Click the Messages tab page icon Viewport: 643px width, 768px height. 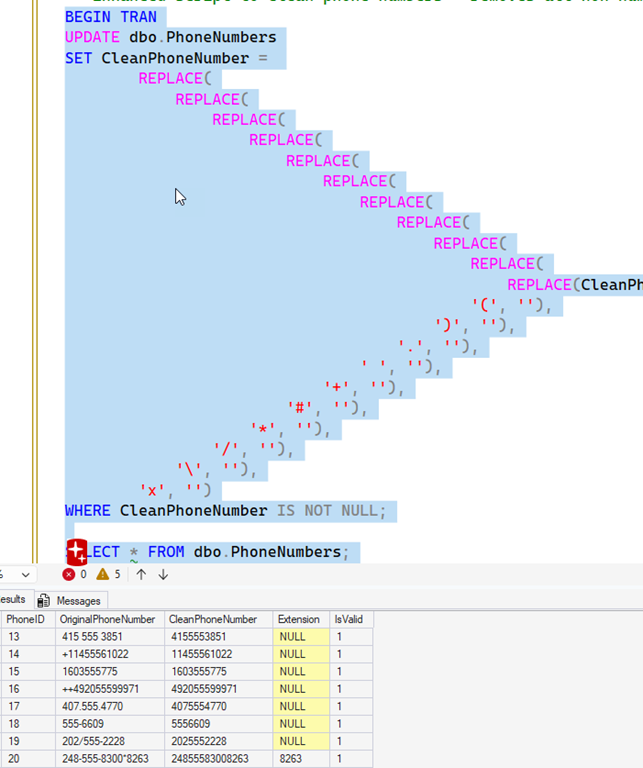pos(44,601)
